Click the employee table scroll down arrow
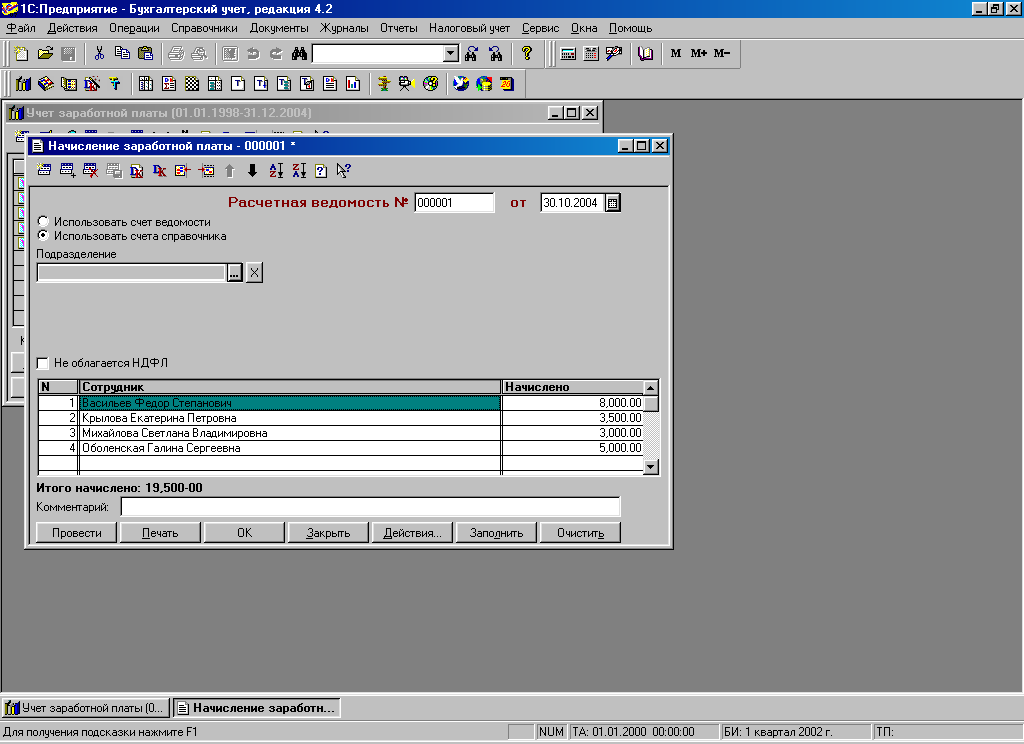The image size is (1024, 744). 650,466
